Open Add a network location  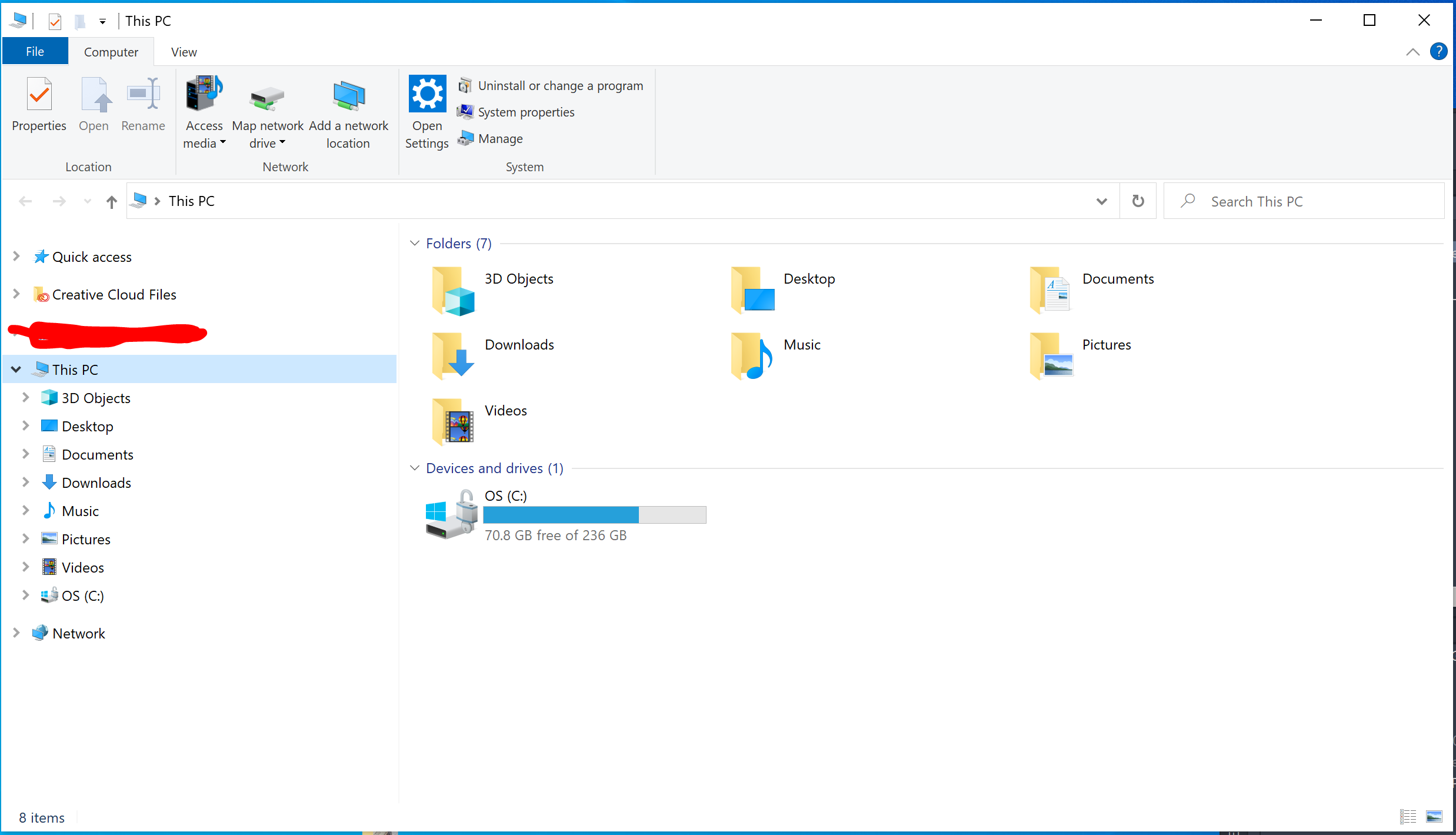[348, 112]
